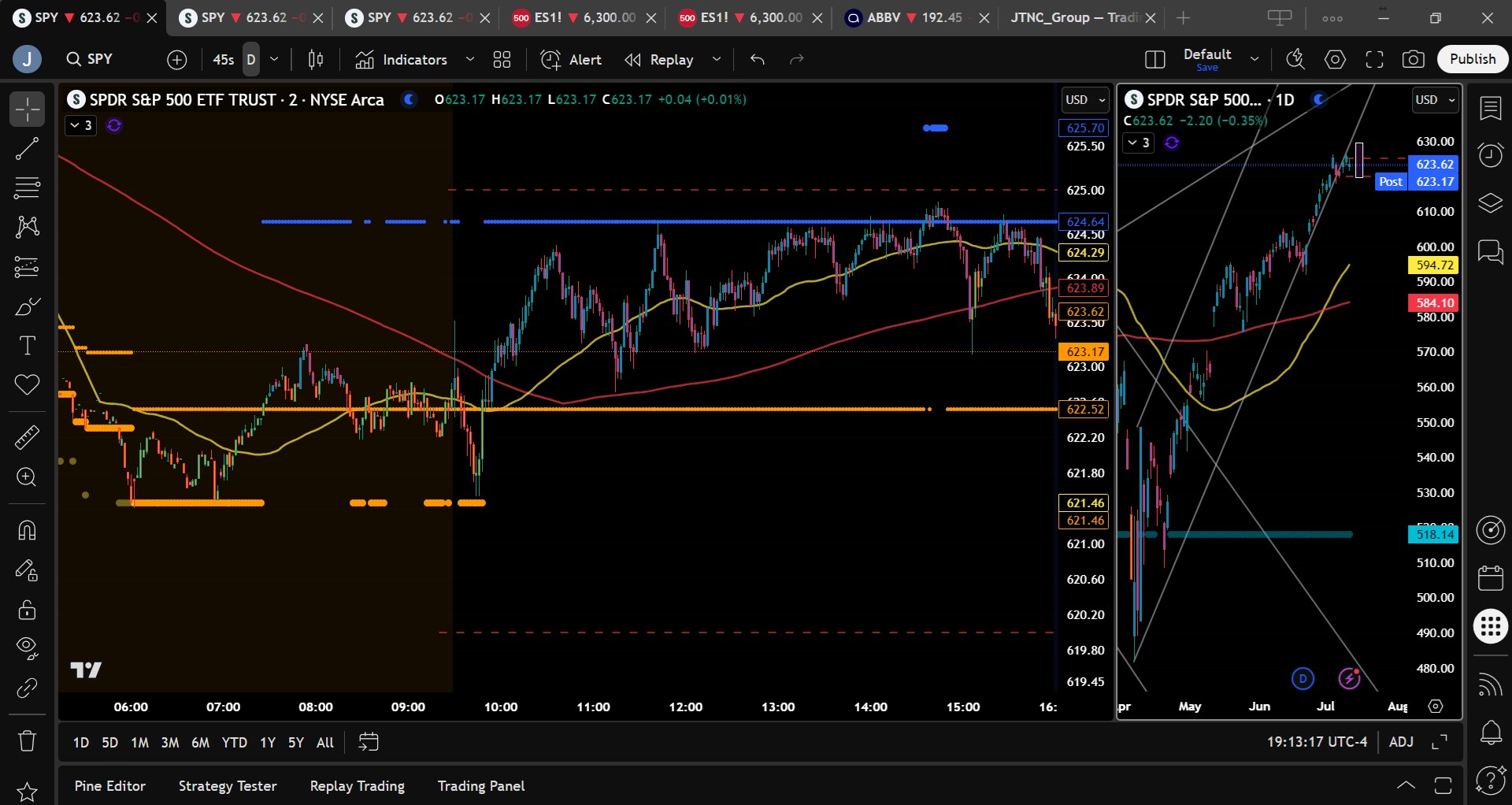Open the ideas stream target icon
This screenshot has height=805, width=1512.
coord(1491,530)
